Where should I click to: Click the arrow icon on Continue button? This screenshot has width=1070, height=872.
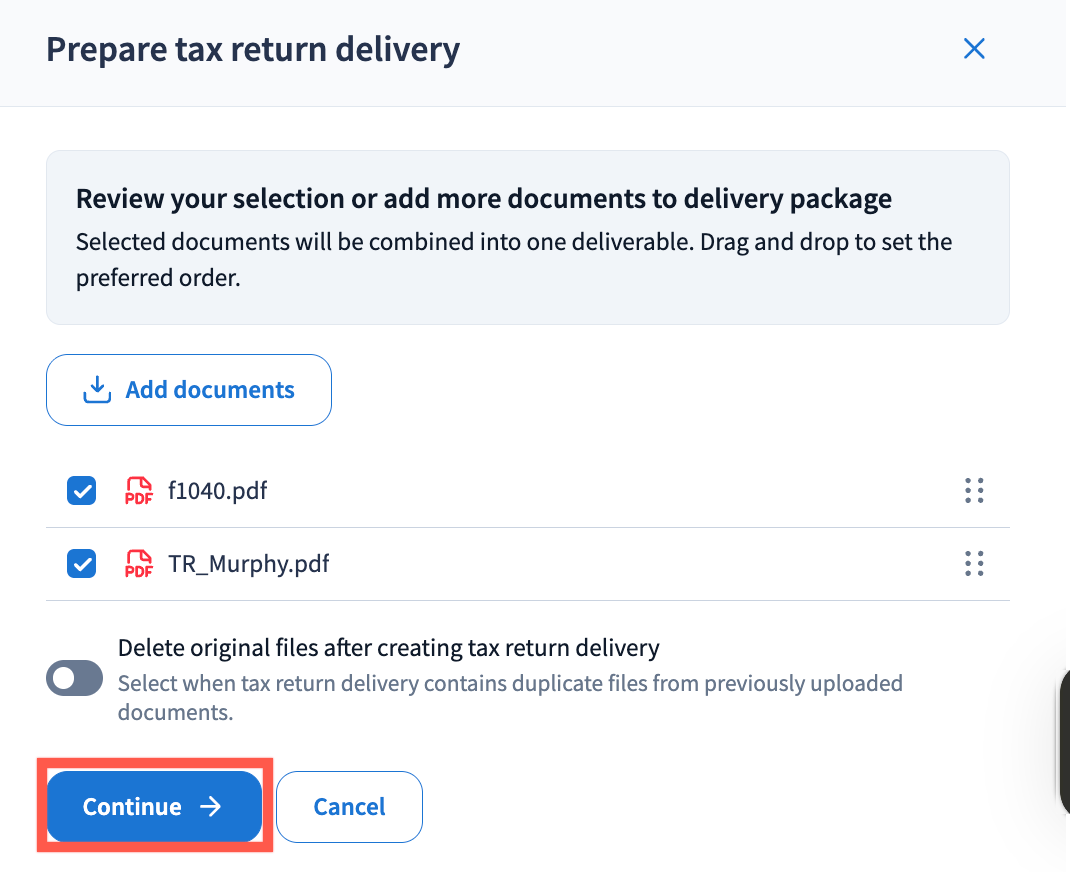tap(210, 807)
